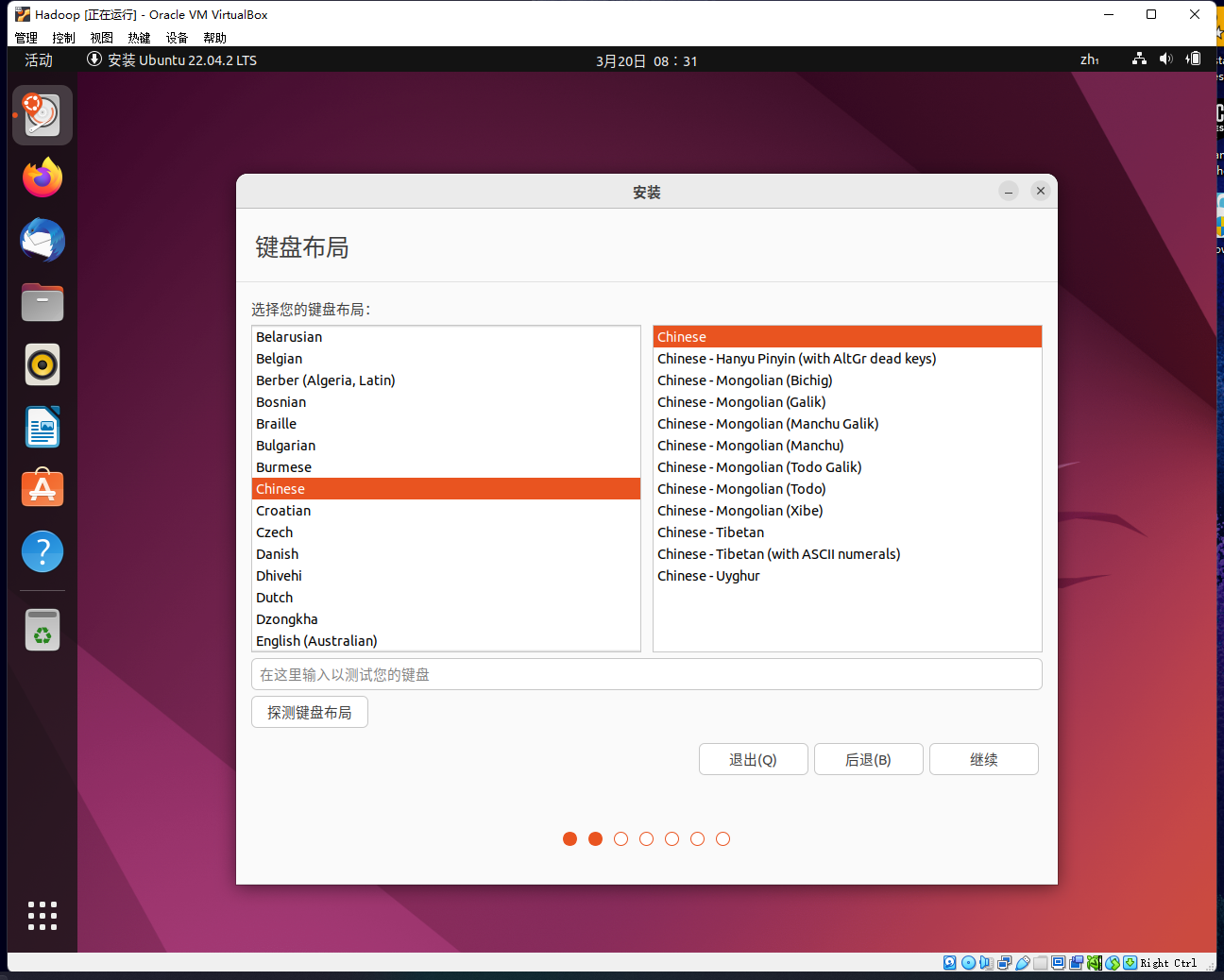
Task: Open the 设备 menu in VirtualBox
Action: click(x=178, y=38)
